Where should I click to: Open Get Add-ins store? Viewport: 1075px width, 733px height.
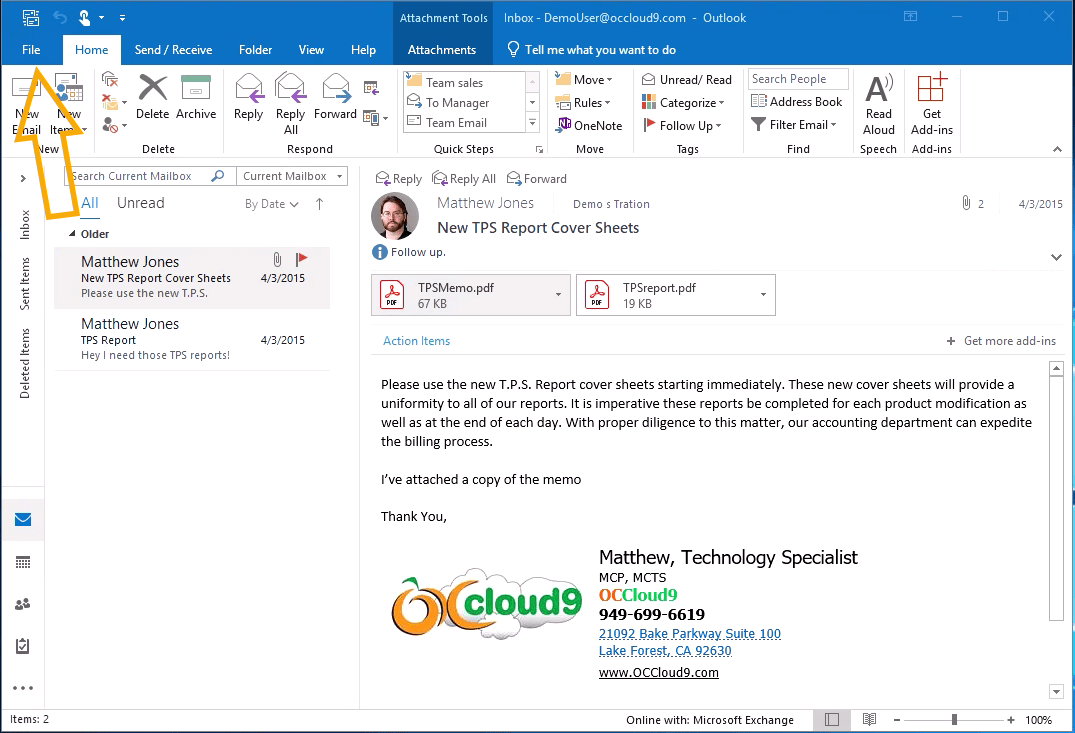[x=932, y=105]
